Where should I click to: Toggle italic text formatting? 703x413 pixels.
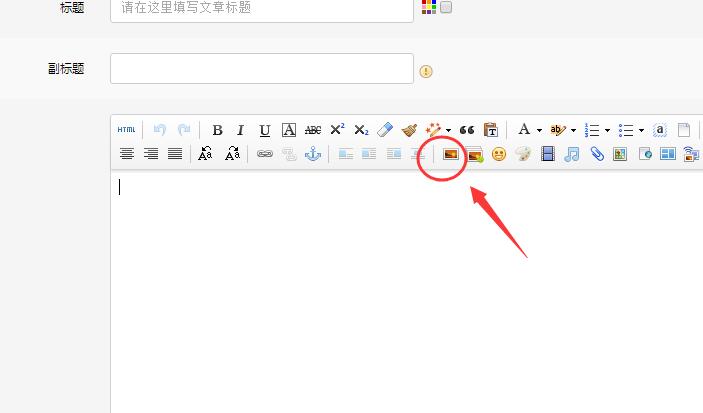click(x=240, y=130)
